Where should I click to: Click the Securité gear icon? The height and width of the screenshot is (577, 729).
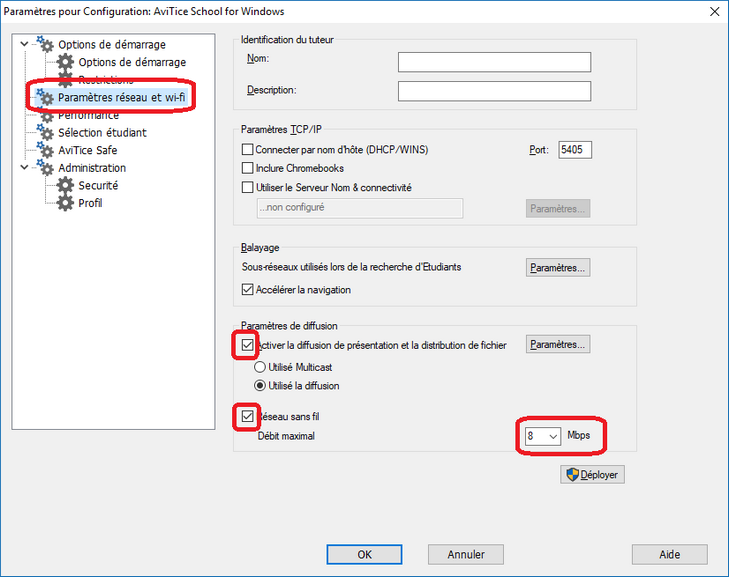point(65,186)
